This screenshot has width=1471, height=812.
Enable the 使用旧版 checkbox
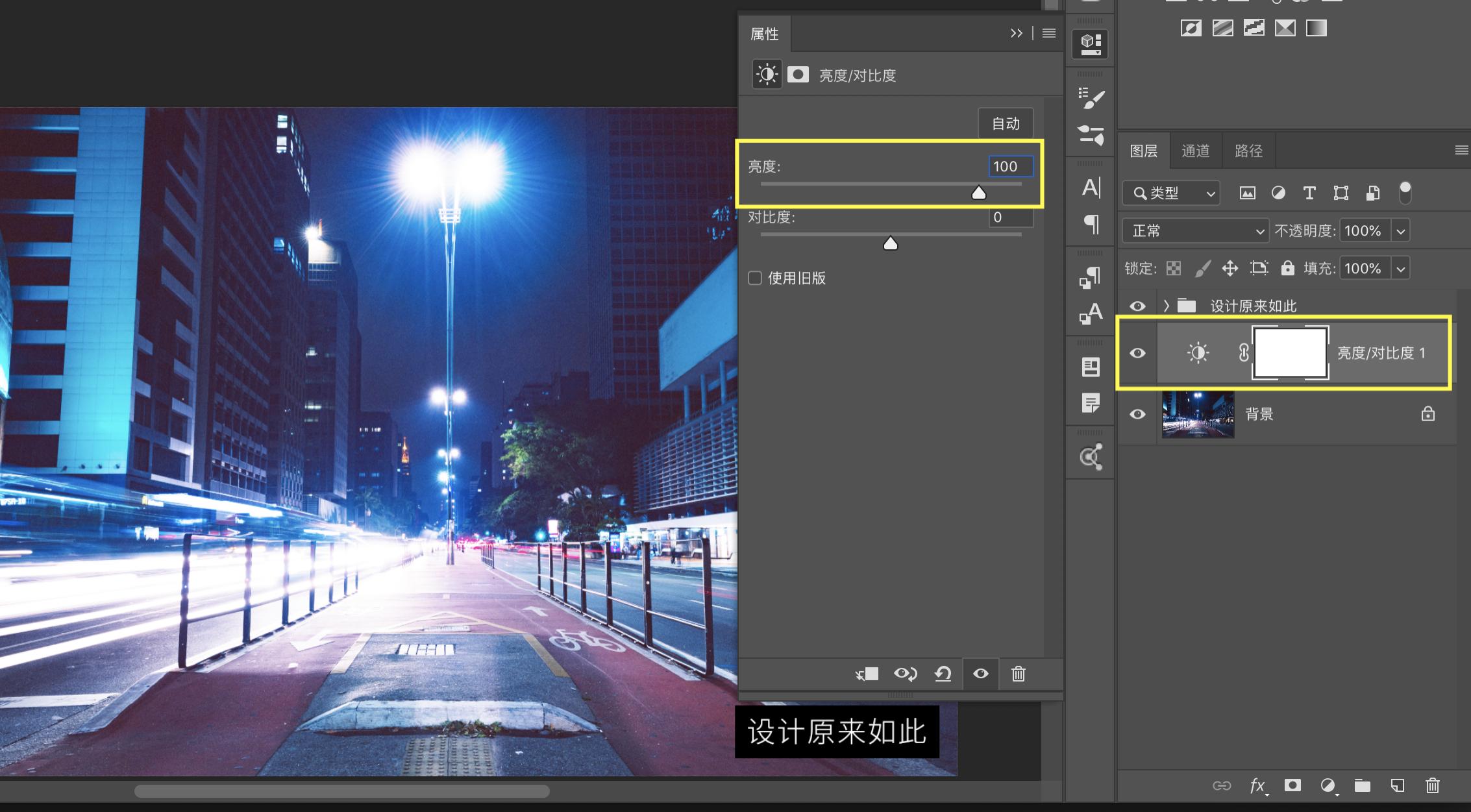point(755,278)
